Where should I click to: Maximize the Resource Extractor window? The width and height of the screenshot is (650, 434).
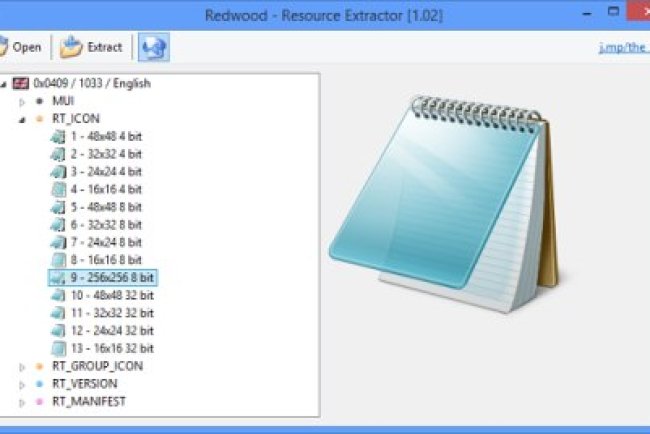click(614, 11)
